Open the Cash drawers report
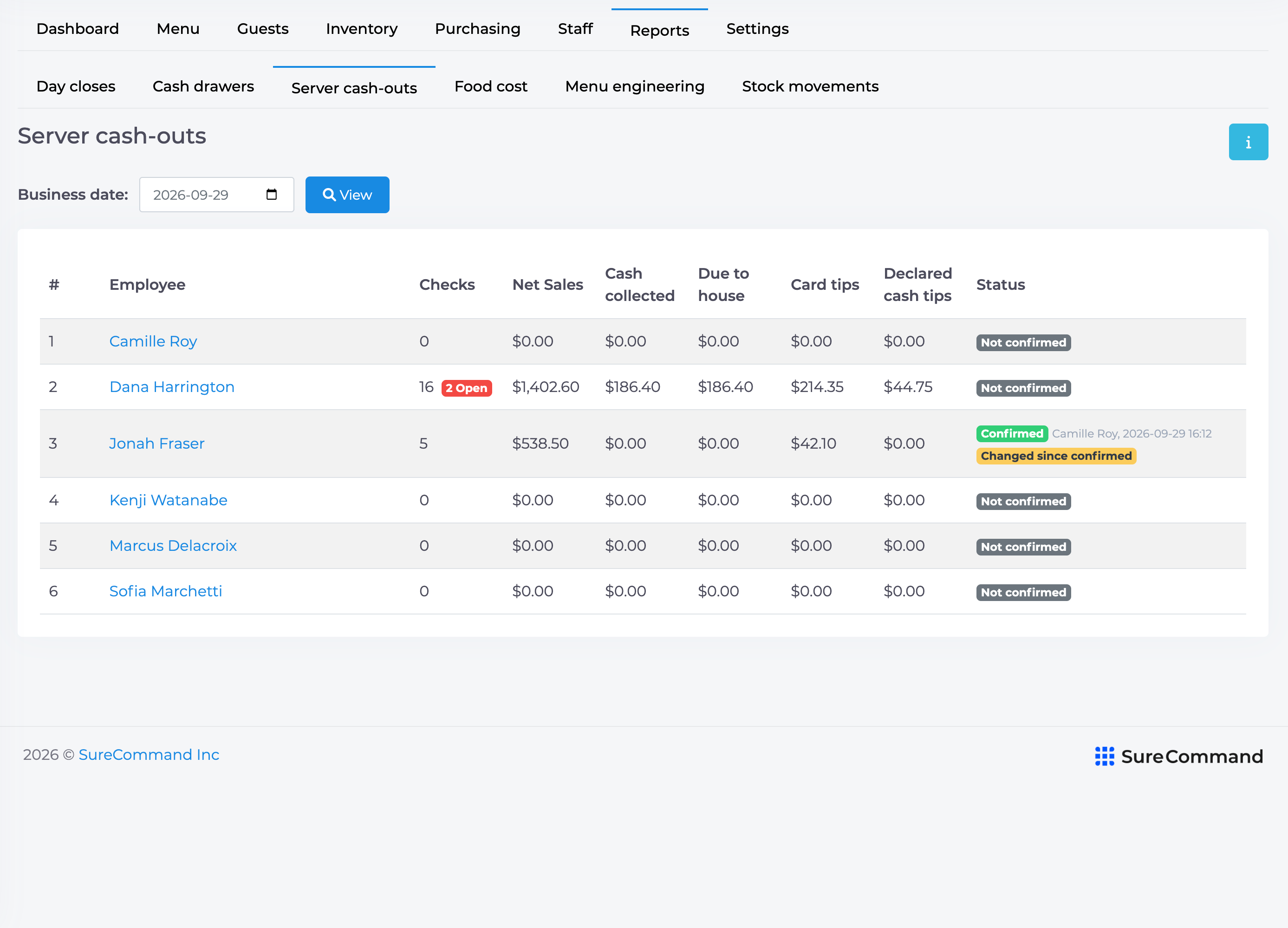 click(203, 86)
